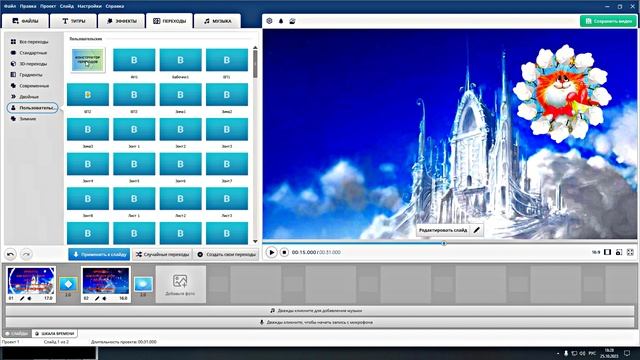Undo the last action
Image resolution: width=640 pixels, height=360 pixels.
click(11, 254)
